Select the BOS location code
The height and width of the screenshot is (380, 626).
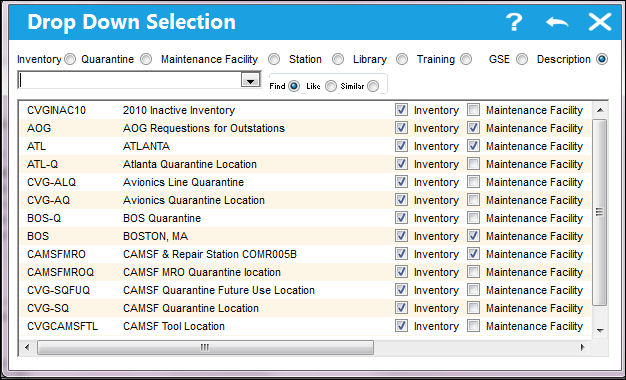(x=38, y=236)
